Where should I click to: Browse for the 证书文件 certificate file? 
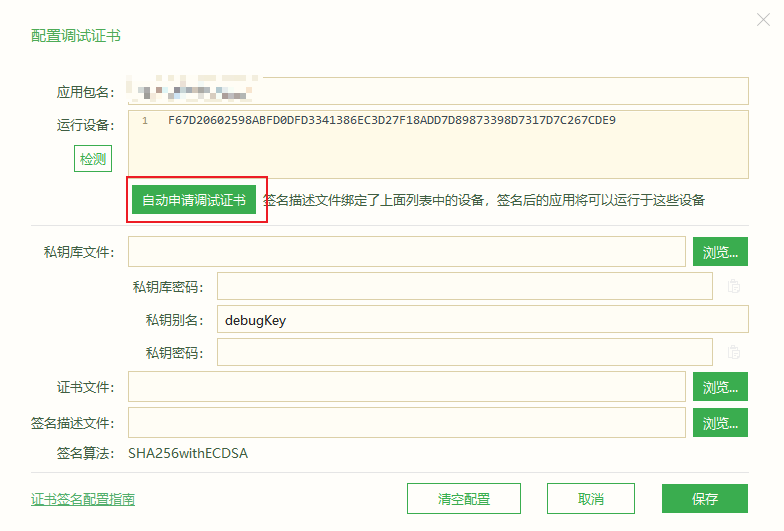pyautogui.click(x=720, y=386)
